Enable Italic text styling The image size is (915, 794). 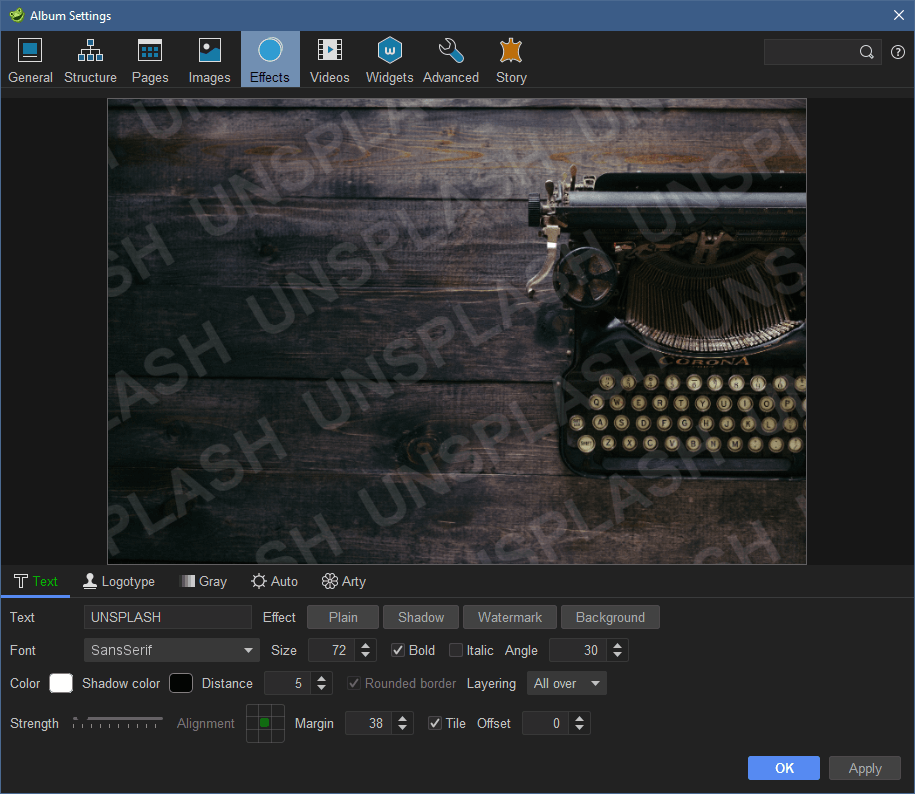tap(455, 650)
